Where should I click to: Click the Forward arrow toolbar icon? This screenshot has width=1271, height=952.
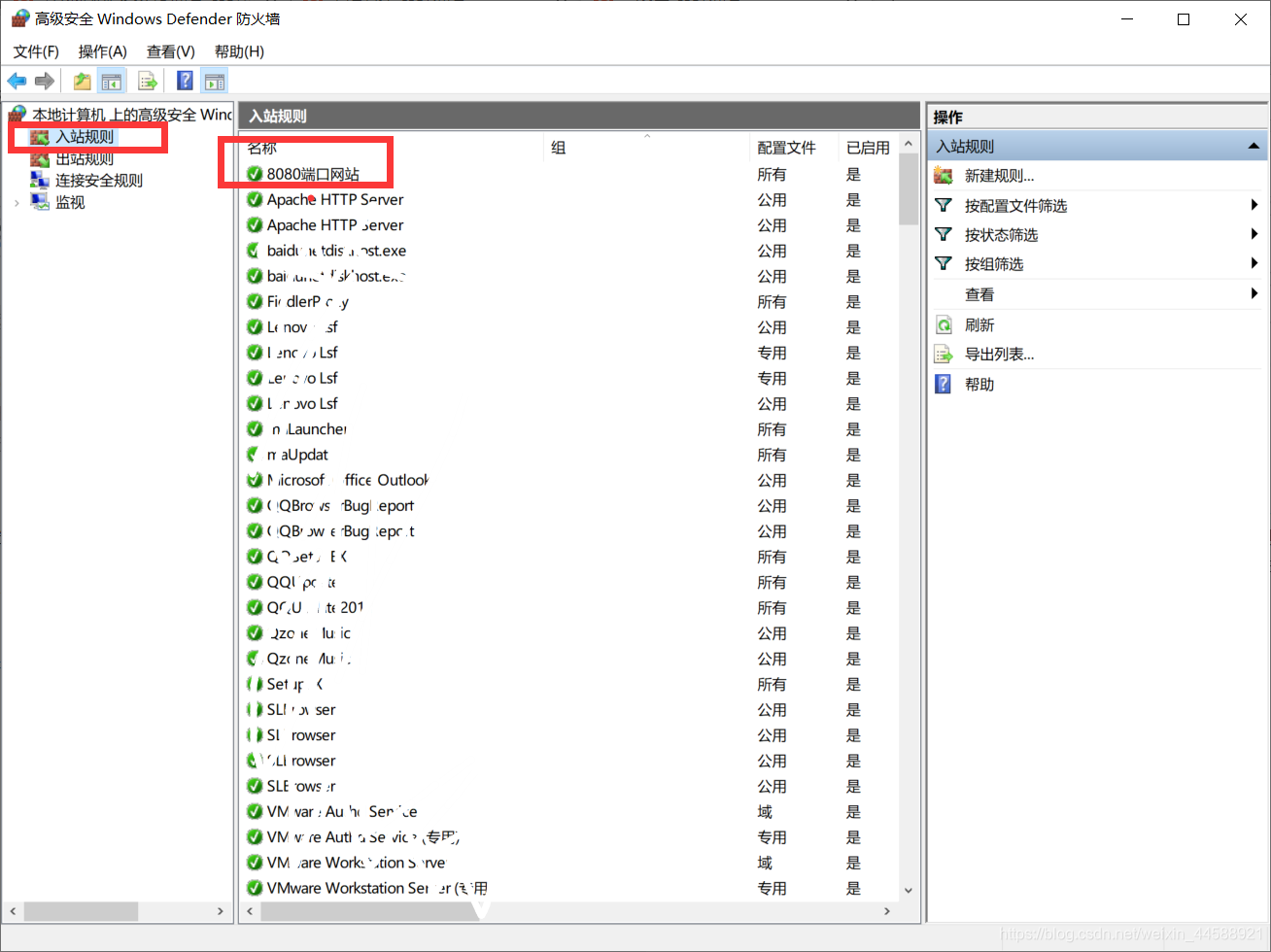(44, 81)
